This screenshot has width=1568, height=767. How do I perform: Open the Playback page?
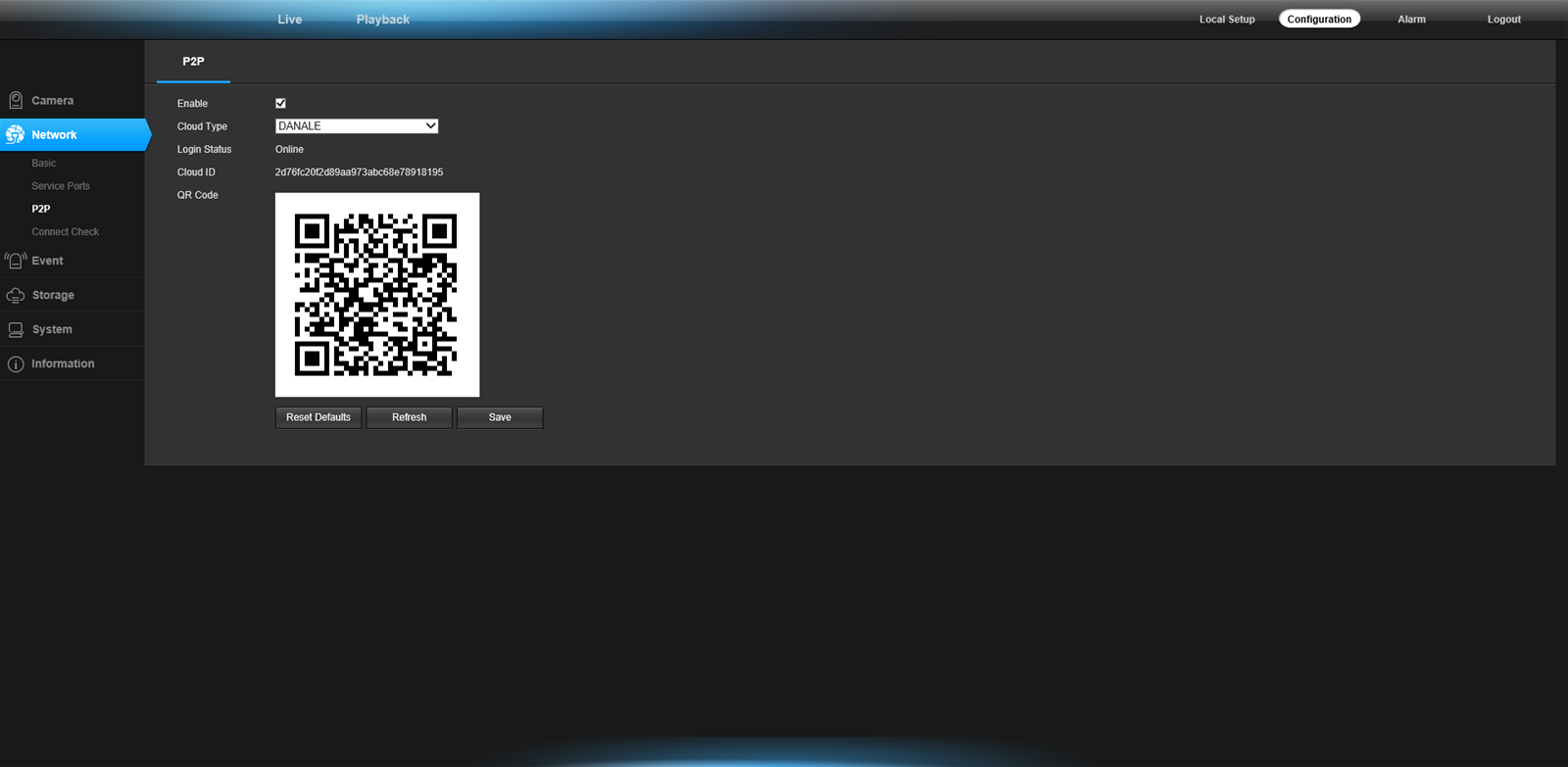click(382, 20)
